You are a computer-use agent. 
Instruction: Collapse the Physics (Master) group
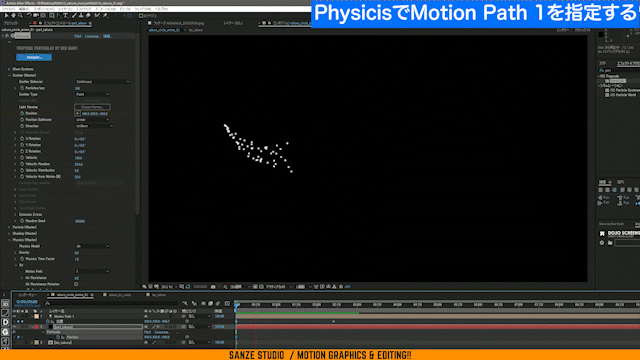9,240
